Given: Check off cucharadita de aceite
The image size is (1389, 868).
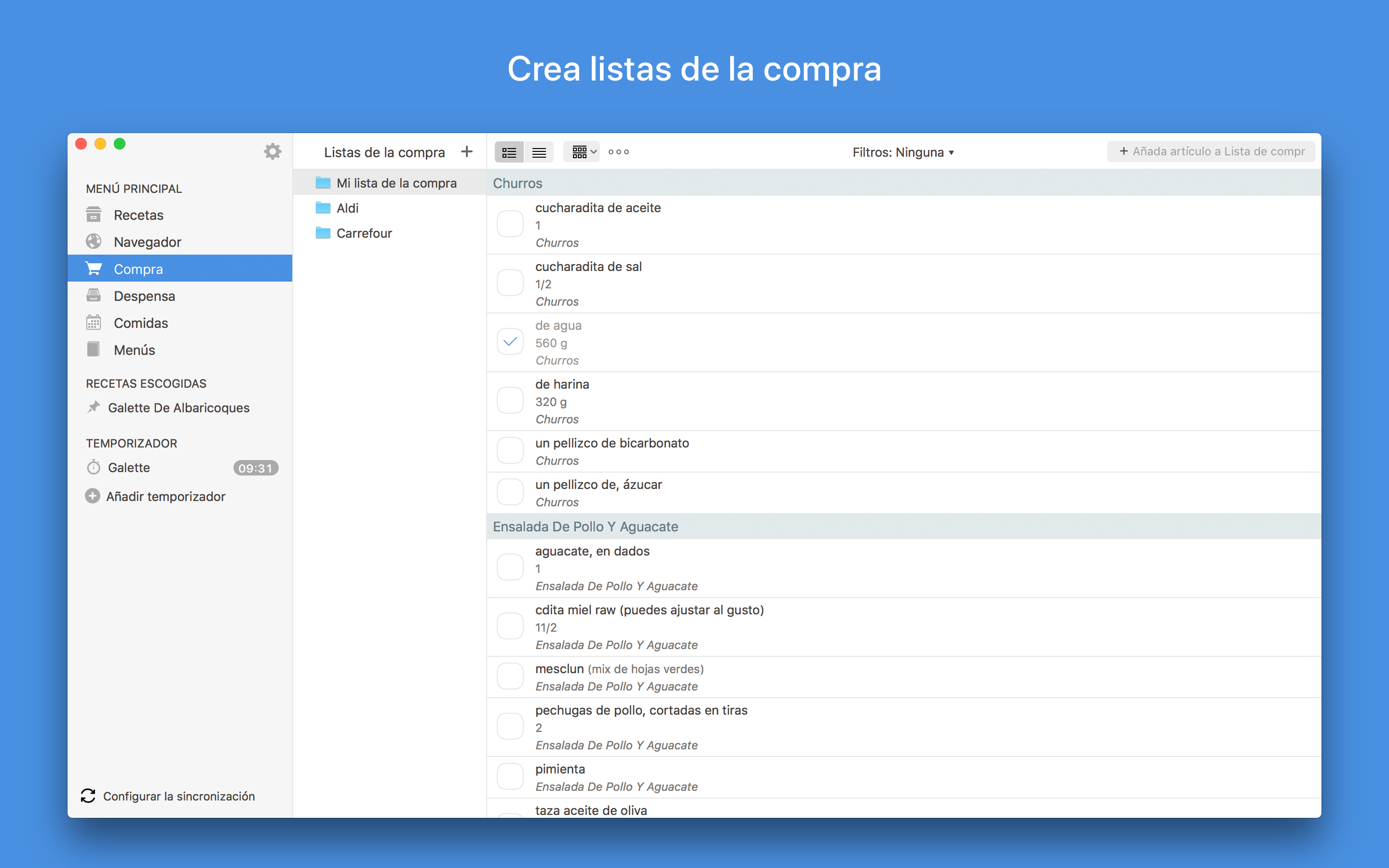Looking at the screenshot, I should pos(510,224).
